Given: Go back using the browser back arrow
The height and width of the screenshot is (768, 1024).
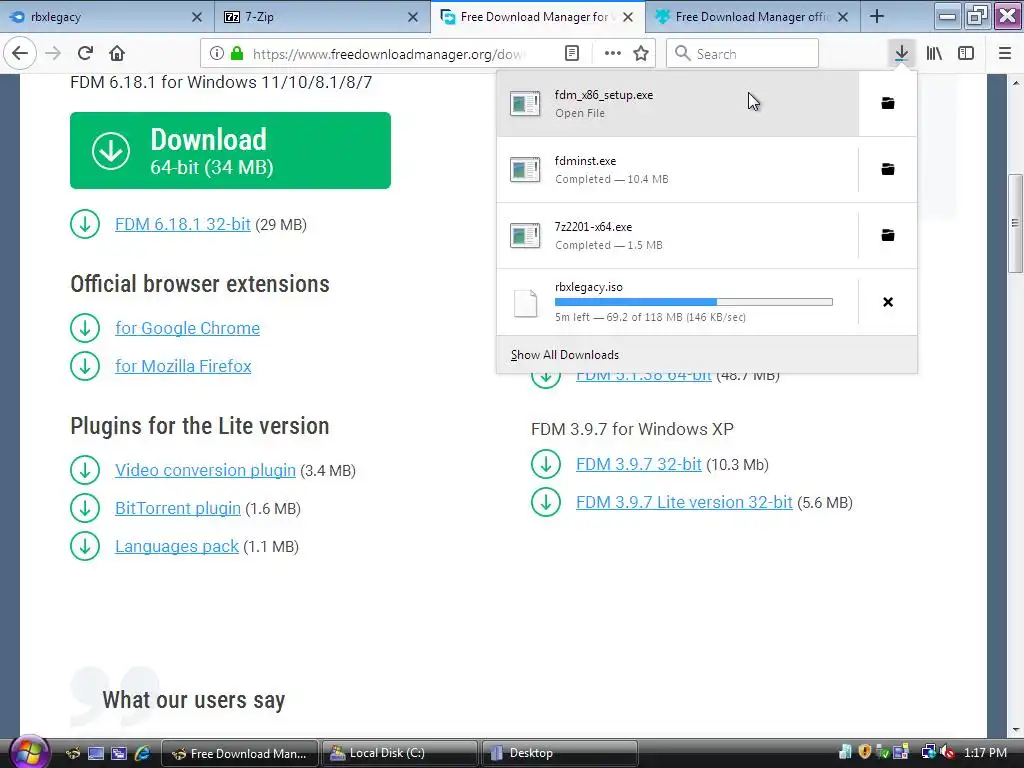Looking at the screenshot, I should (20, 54).
